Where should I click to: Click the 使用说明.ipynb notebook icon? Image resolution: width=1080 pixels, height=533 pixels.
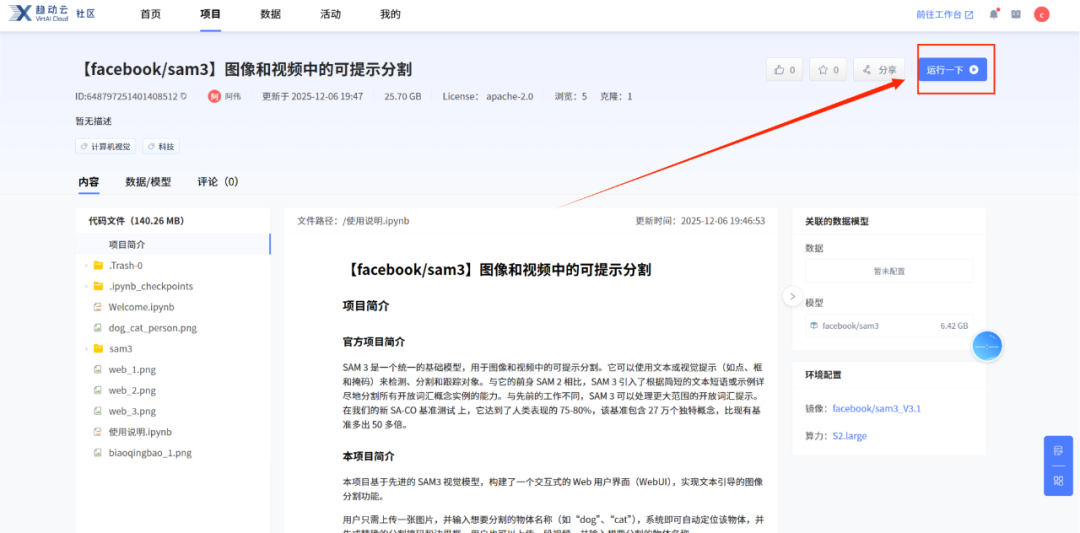tap(98, 432)
